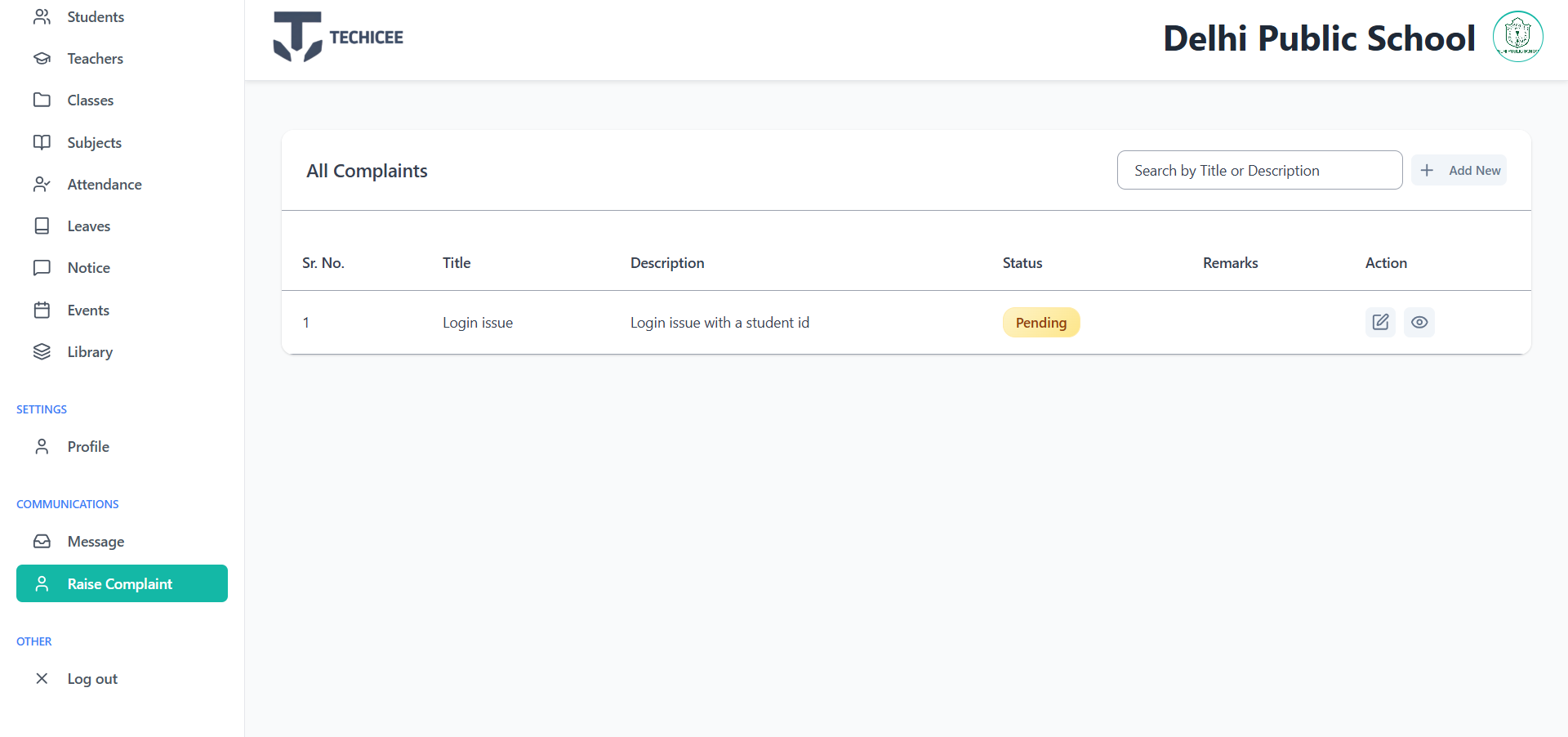This screenshot has height=737, width=1568.
Task: Click the Delhi Public School emblem
Action: coord(1517,37)
